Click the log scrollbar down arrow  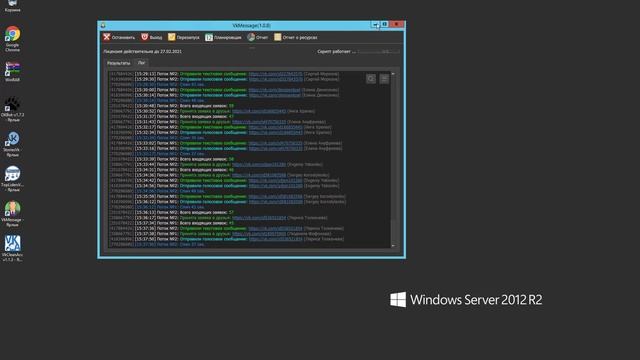(x=393, y=246)
